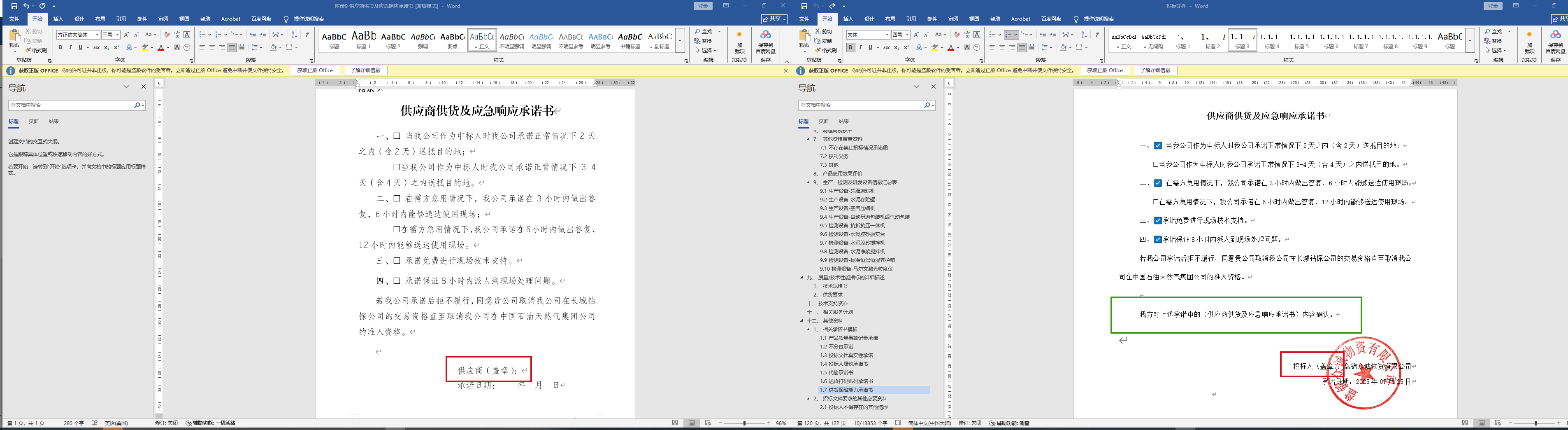
Task: Apply strikethrough in the left window ribbon
Action: (x=96, y=47)
